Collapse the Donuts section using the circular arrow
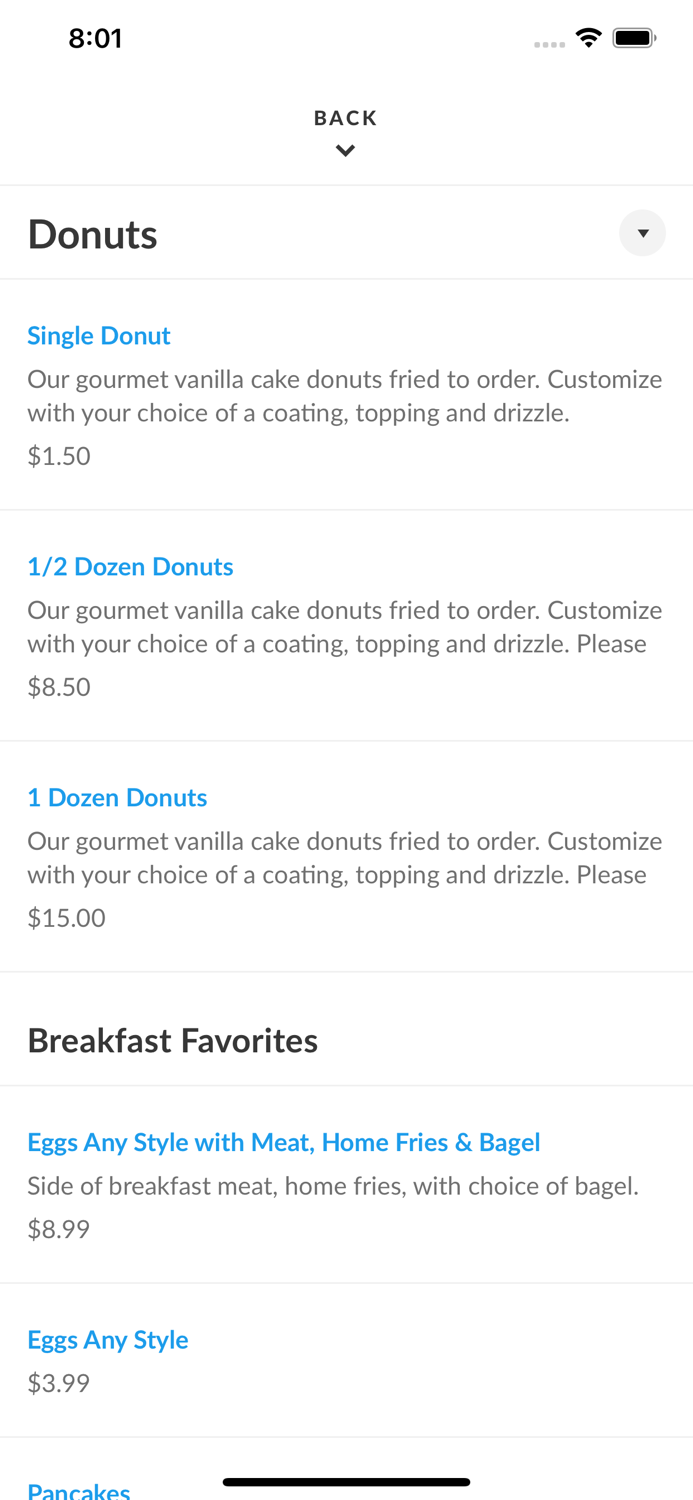The height and width of the screenshot is (1500, 693). [x=642, y=233]
